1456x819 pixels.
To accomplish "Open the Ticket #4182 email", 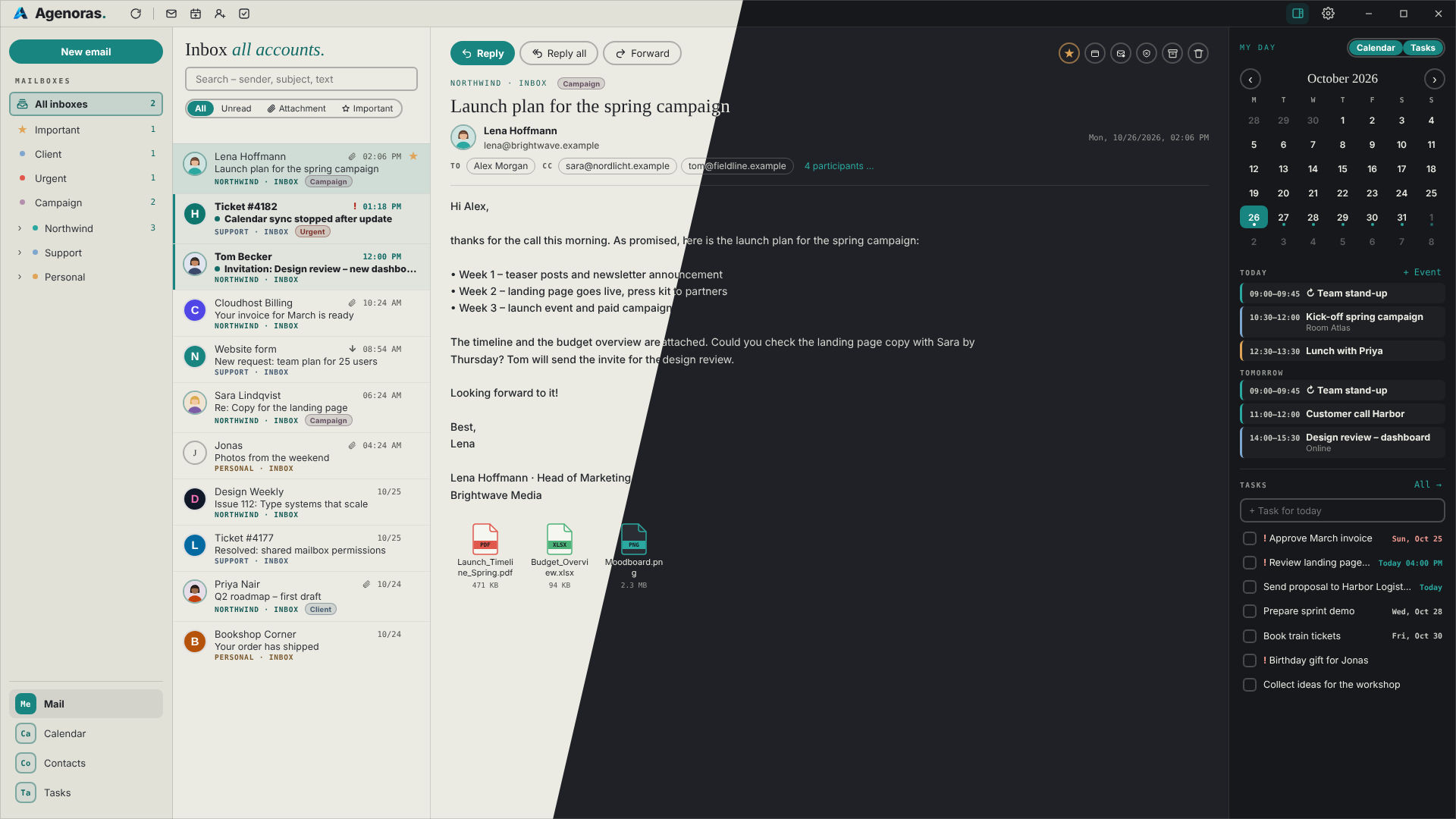I will [x=302, y=218].
